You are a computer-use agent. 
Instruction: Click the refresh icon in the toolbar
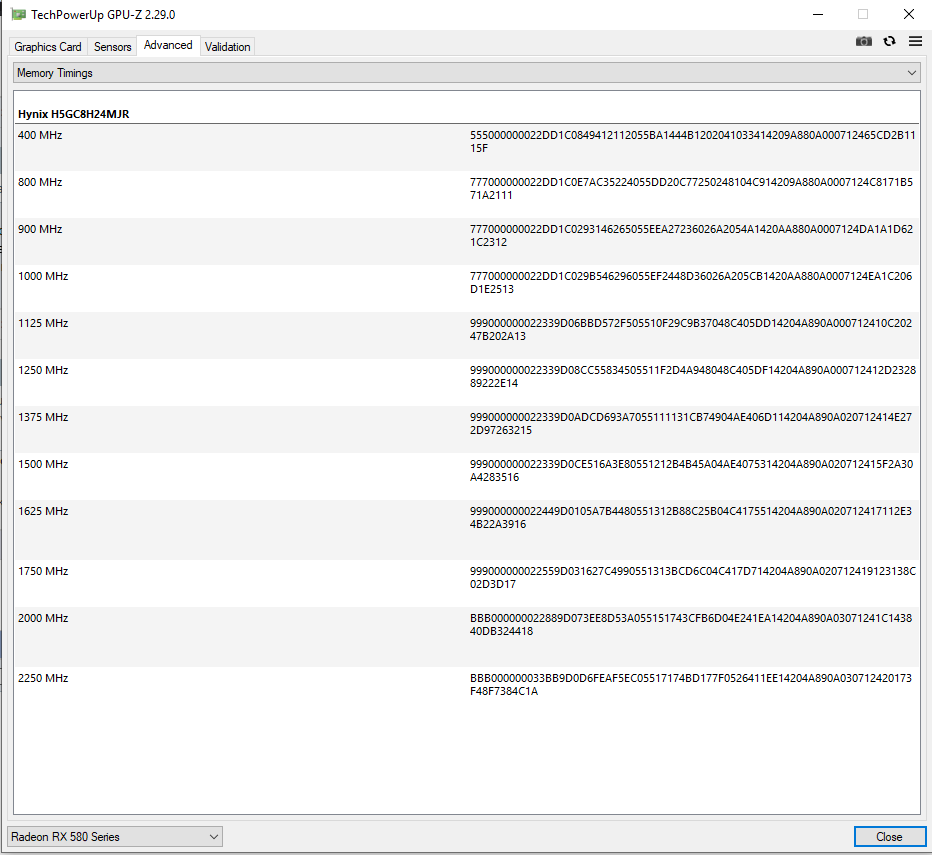(889, 41)
